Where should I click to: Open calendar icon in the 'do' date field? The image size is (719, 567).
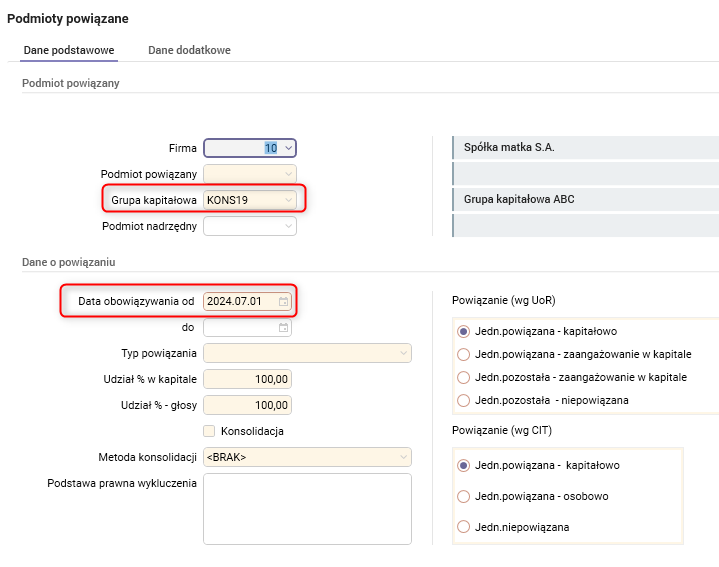(283, 328)
